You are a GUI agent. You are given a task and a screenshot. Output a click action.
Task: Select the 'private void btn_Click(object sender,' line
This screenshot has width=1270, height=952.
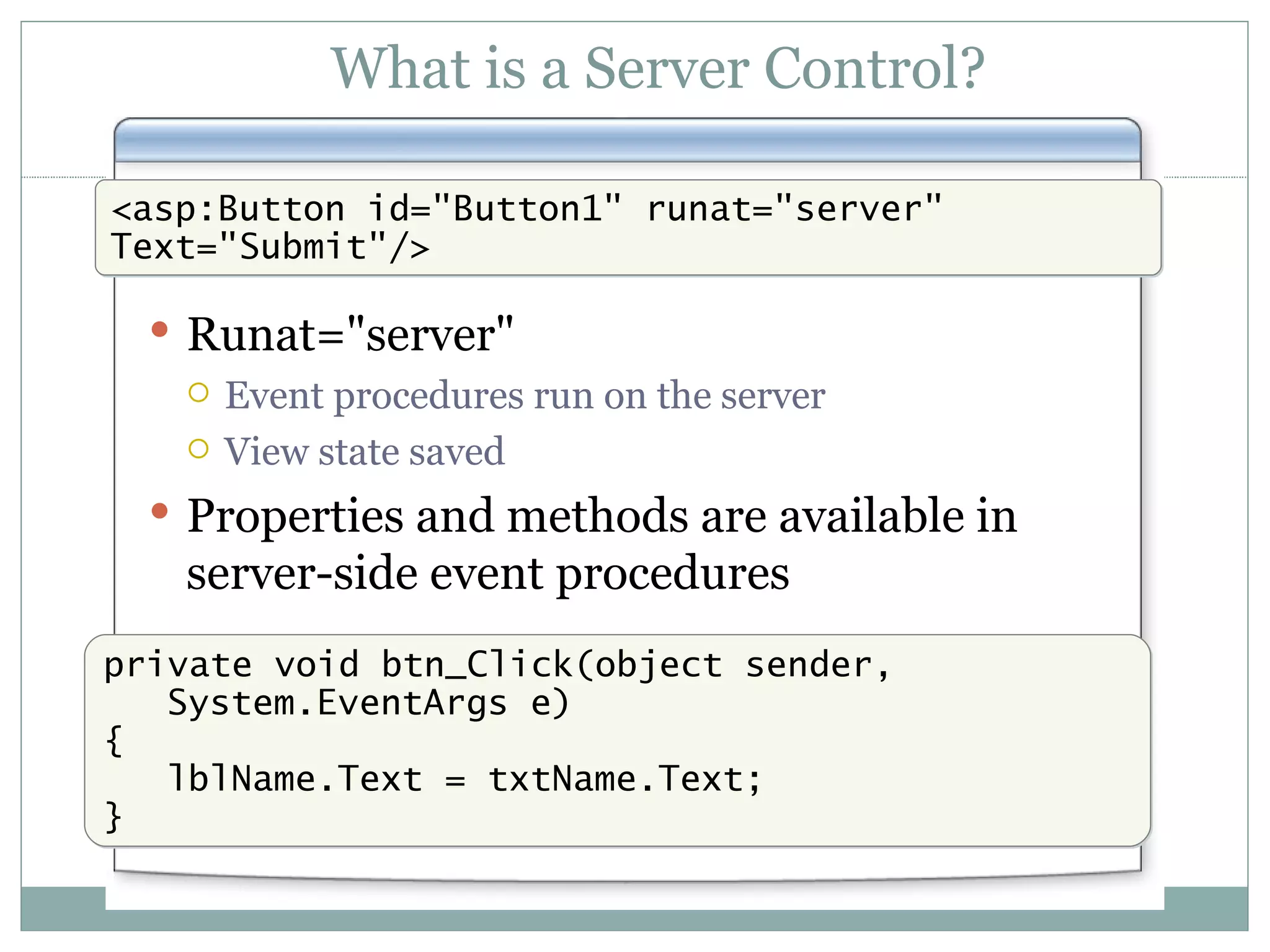[x=497, y=665]
